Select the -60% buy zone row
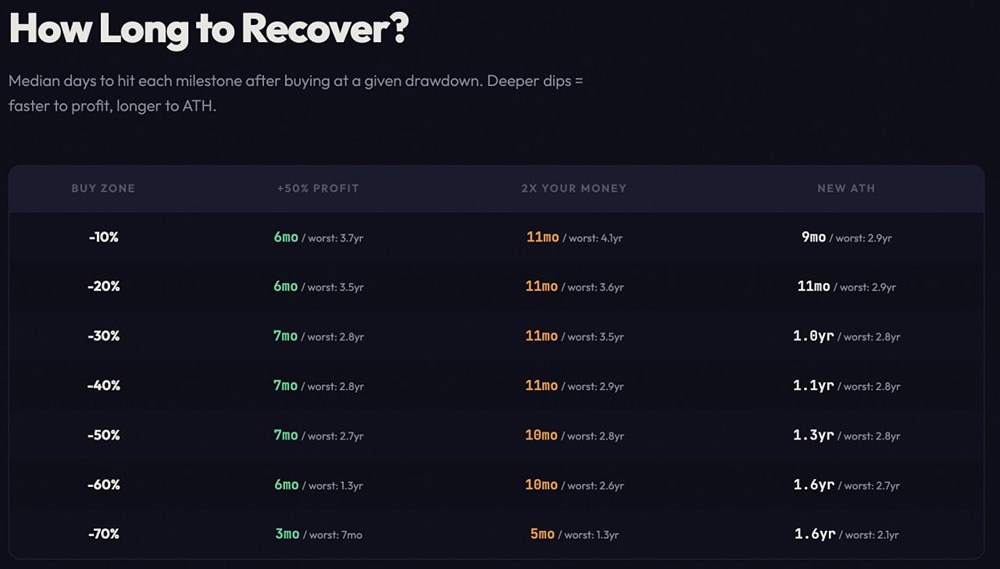Screen dimensions: 1000x569 click(103, 484)
